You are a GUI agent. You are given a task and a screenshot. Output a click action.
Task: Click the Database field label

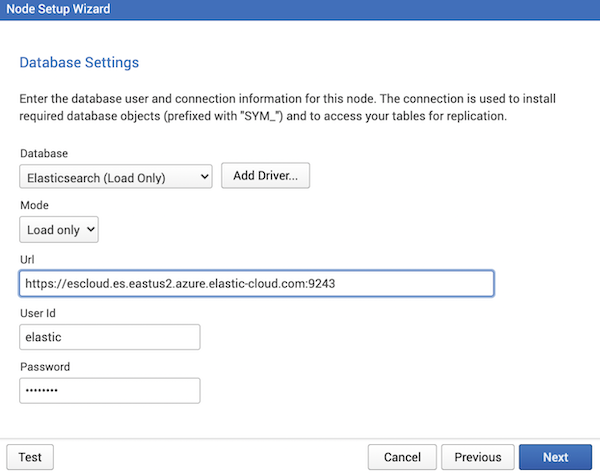(44, 153)
